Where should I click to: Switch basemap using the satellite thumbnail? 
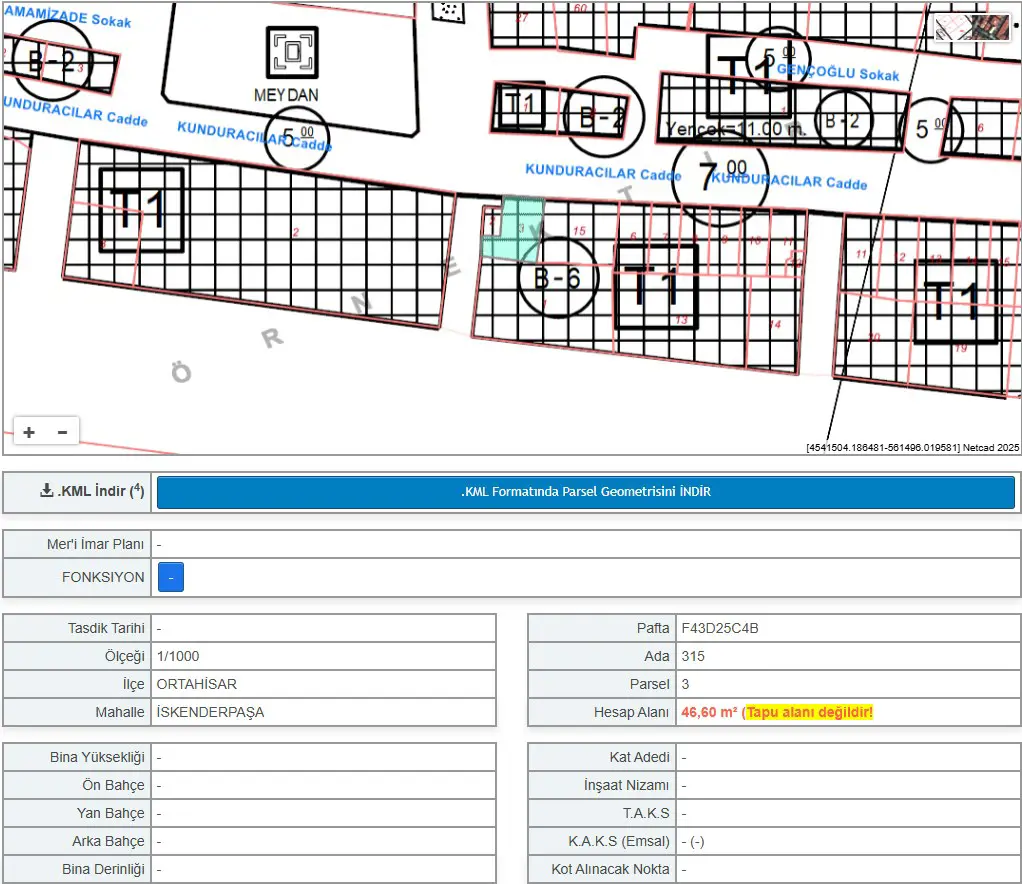(x=972, y=28)
